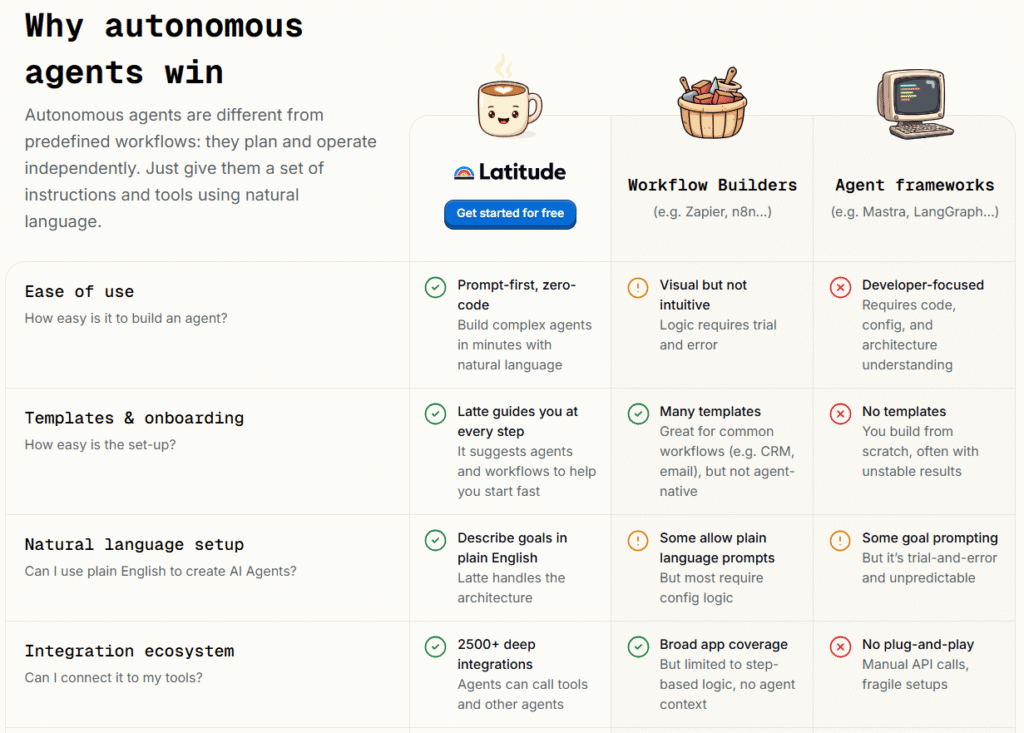The height and width of the screenshot is (733, 1024).
Task: Click orange warning icon beside Some goal prompting
Action: (840, 540)
